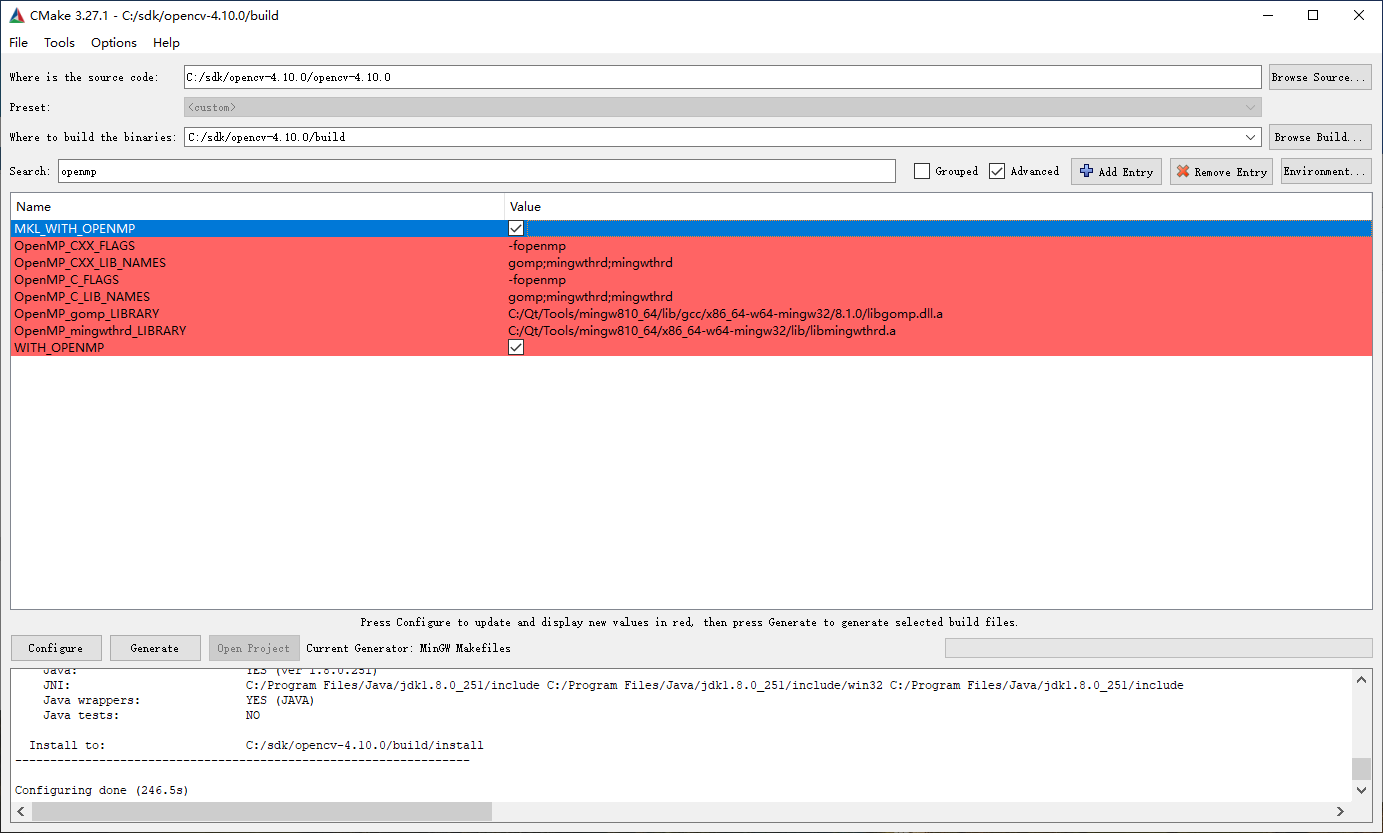This screenshot has height=833, width=1383.
Task: Click the Name column header
Action: coord(258,206)
